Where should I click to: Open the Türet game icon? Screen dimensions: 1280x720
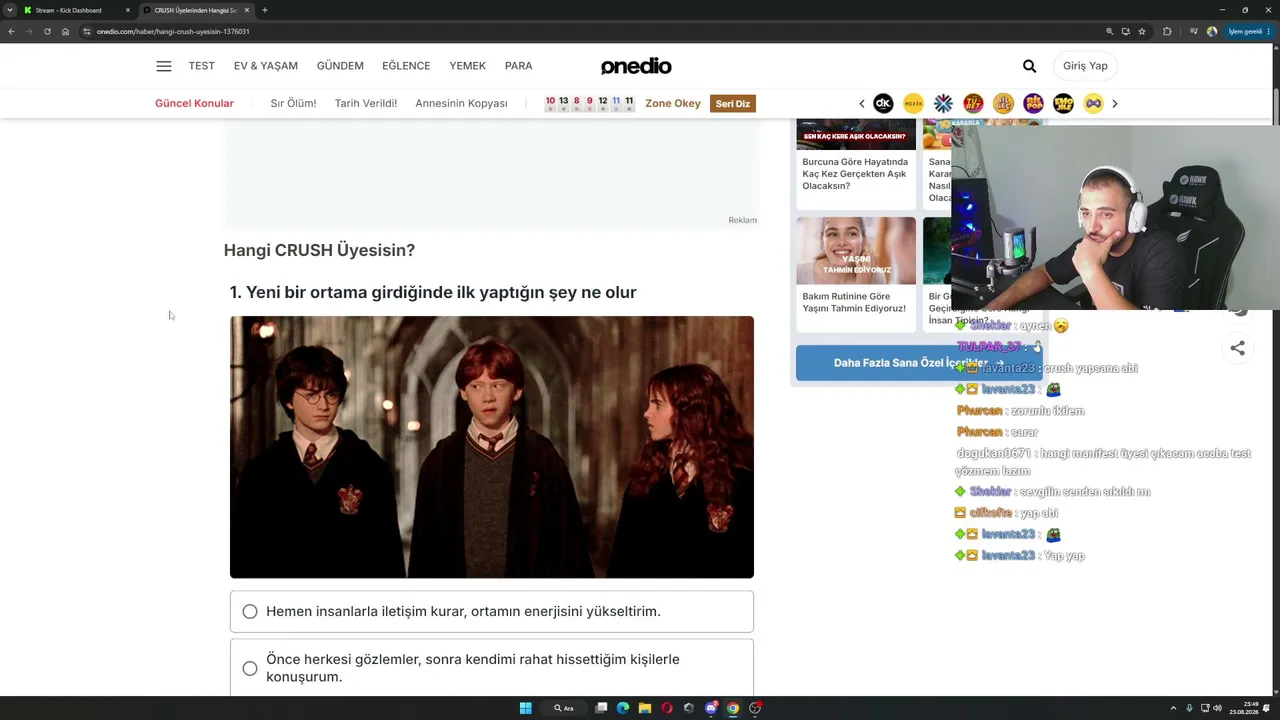pos(973,103)
